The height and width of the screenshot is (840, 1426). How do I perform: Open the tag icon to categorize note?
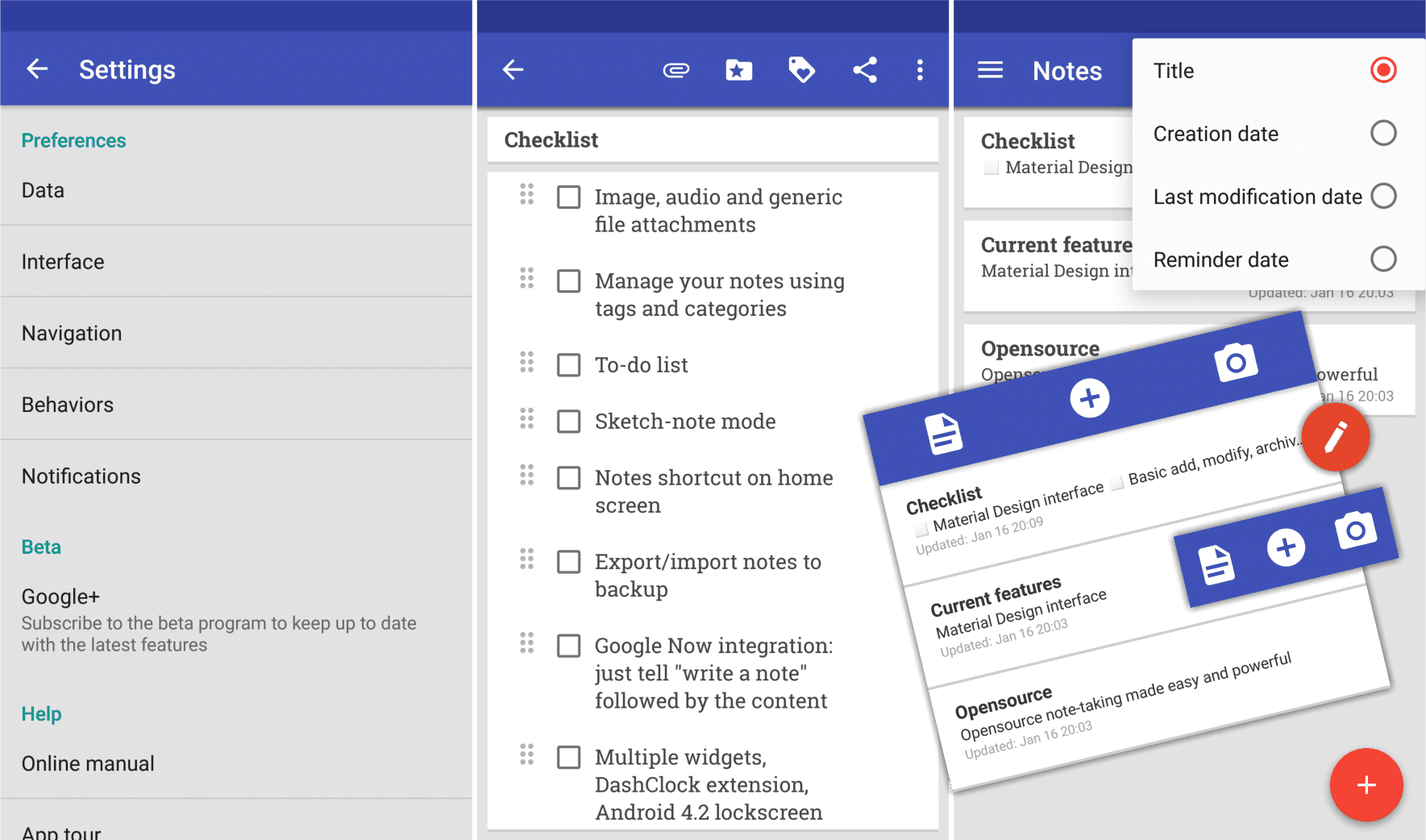pos(801,69)
